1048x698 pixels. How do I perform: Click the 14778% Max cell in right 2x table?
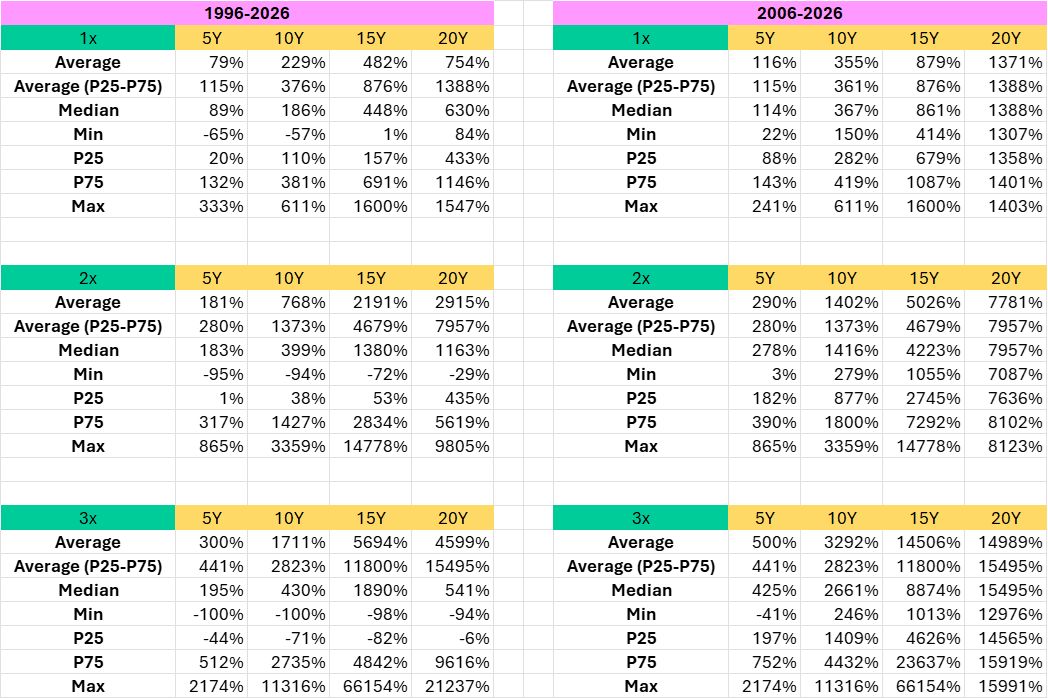click(923, 446)
